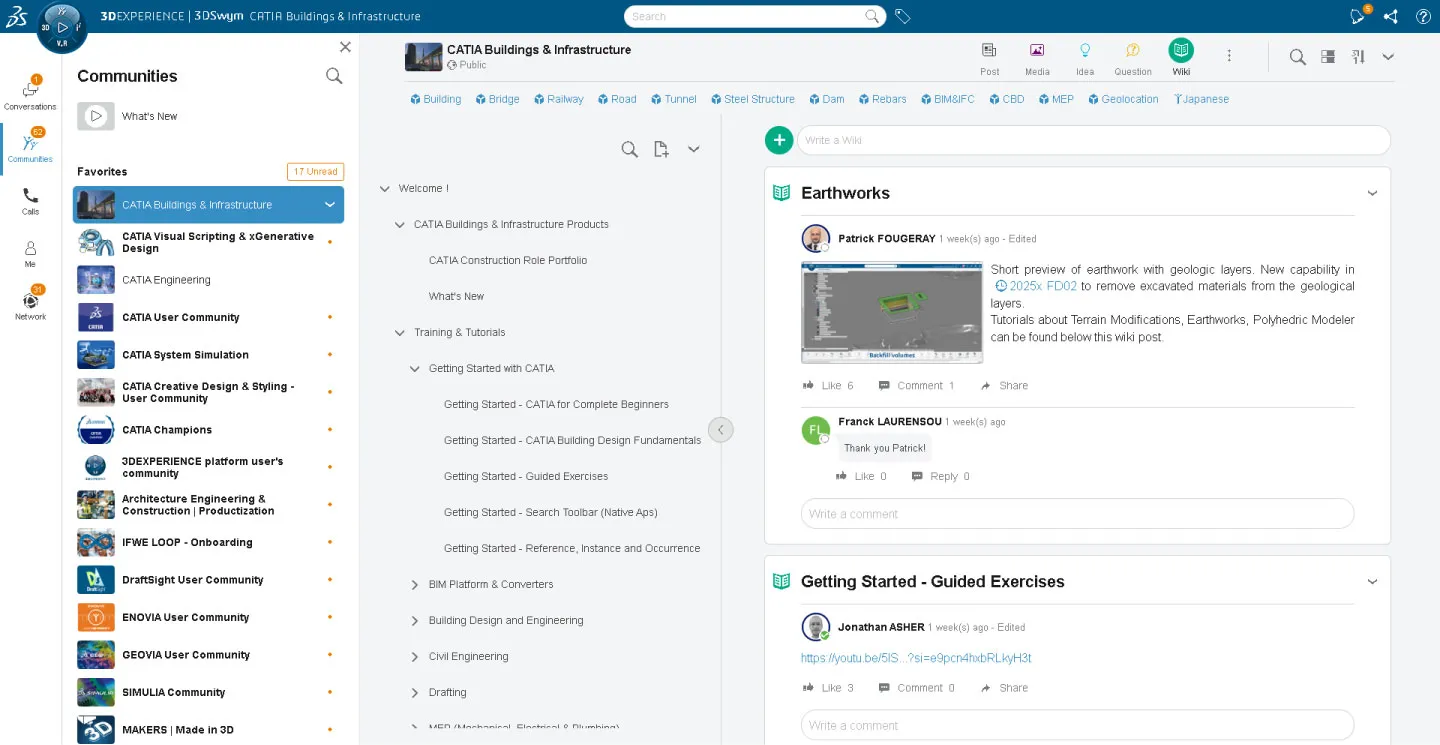This screenshot has width=1440, height=745.
Task: Comment on the Earthworks post
Action: [x=916, y=386]
